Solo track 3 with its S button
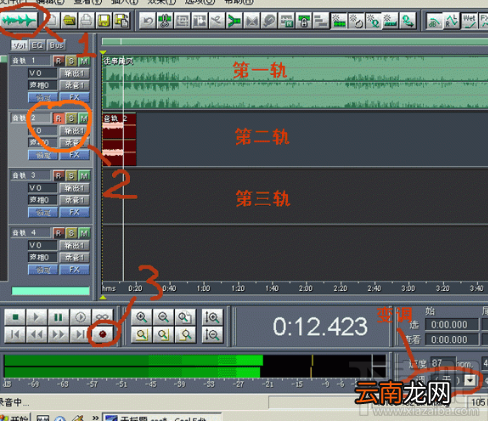This screenshot has height=421, width=488. tap(71, 176)
